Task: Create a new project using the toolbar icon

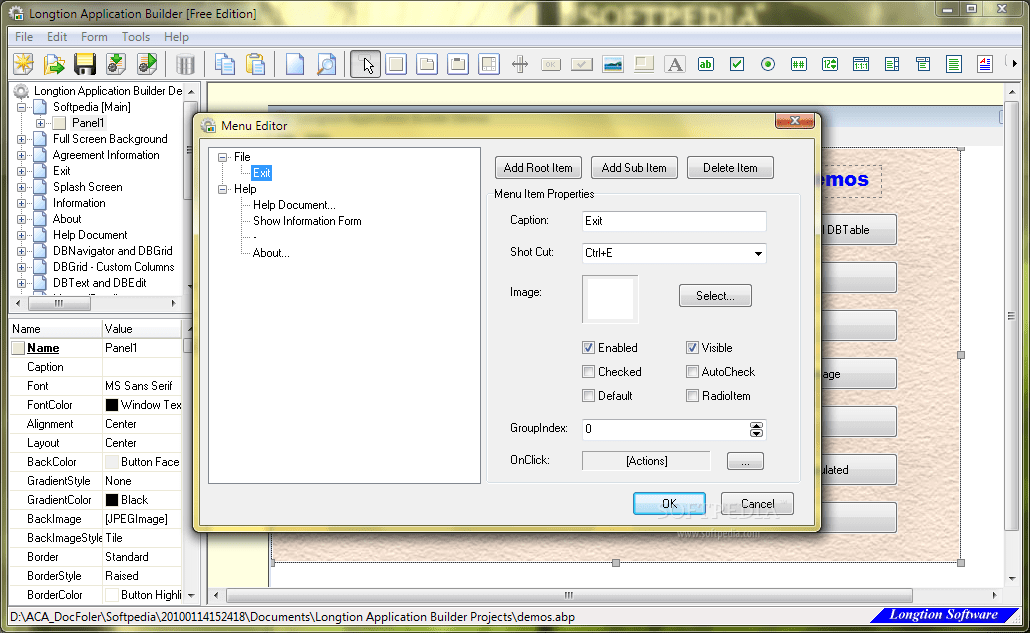Action: pos(22,63)
